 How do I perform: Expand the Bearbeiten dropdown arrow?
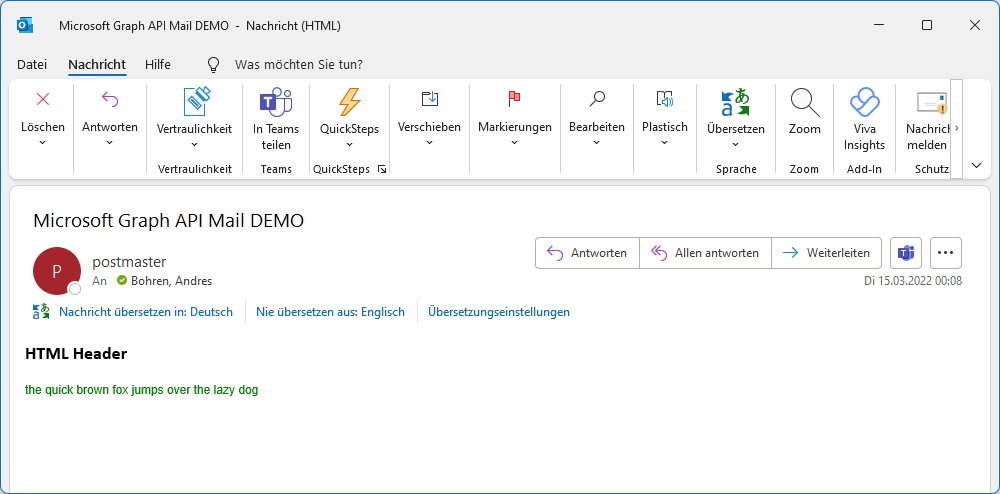pyautogui.click(x=597, y=142)
